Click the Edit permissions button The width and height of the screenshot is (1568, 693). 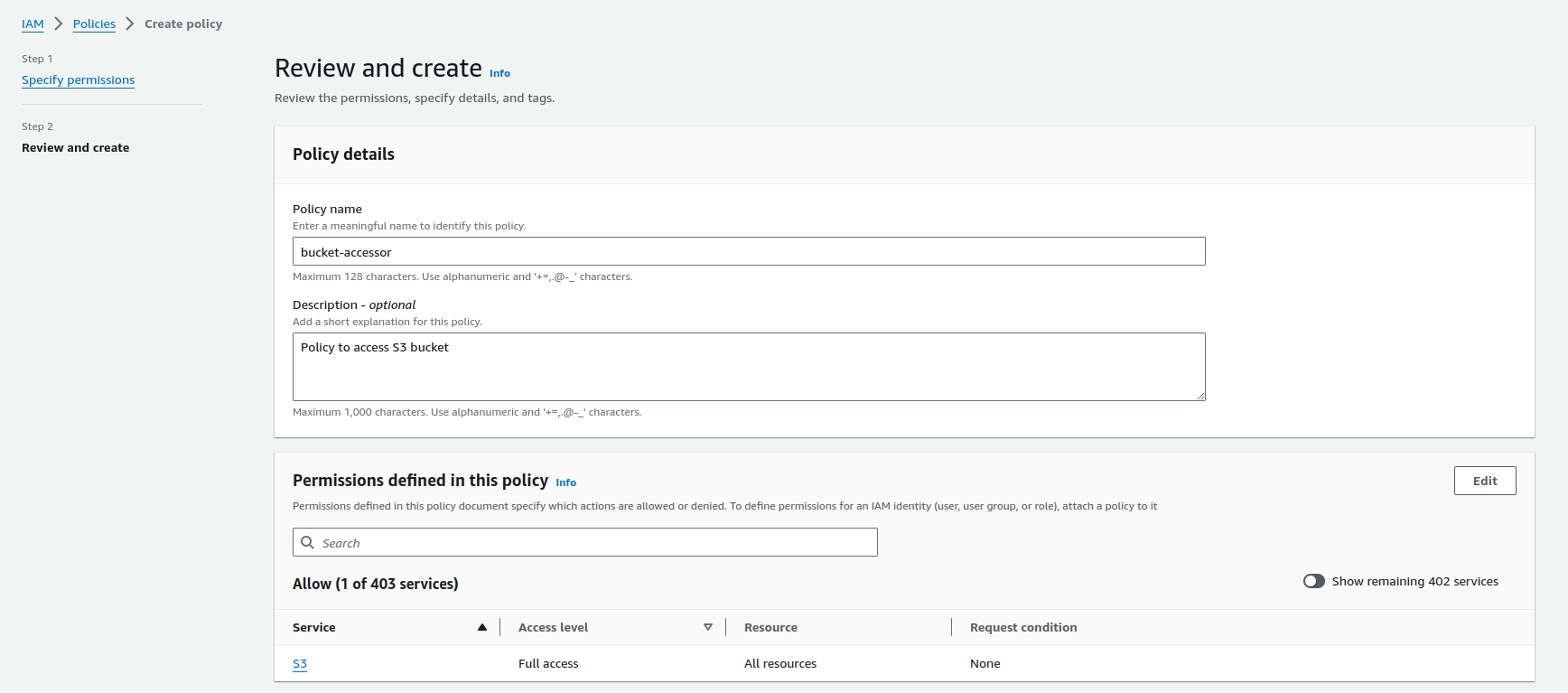[1484, 481]
